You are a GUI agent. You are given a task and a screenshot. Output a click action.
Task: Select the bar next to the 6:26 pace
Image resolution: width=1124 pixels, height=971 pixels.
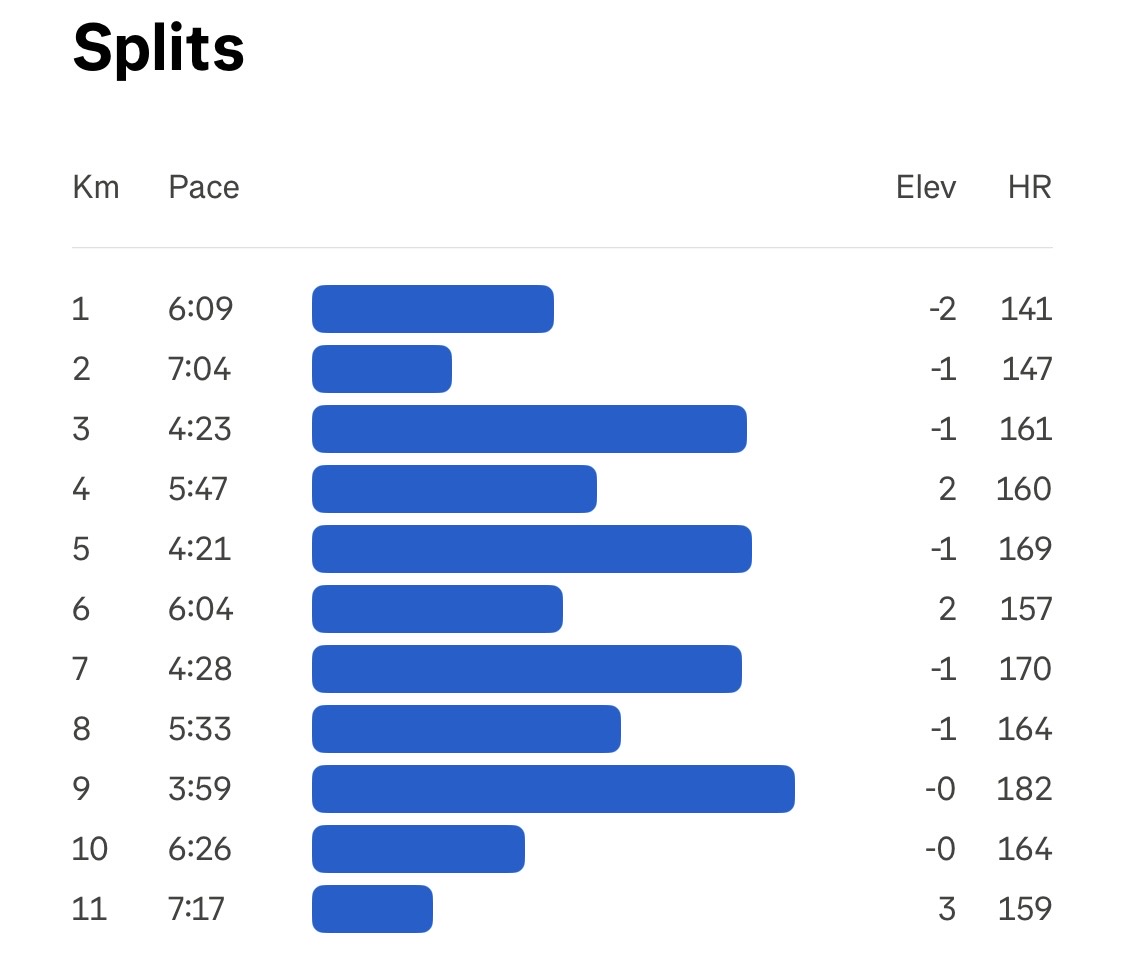pos(418,849)
